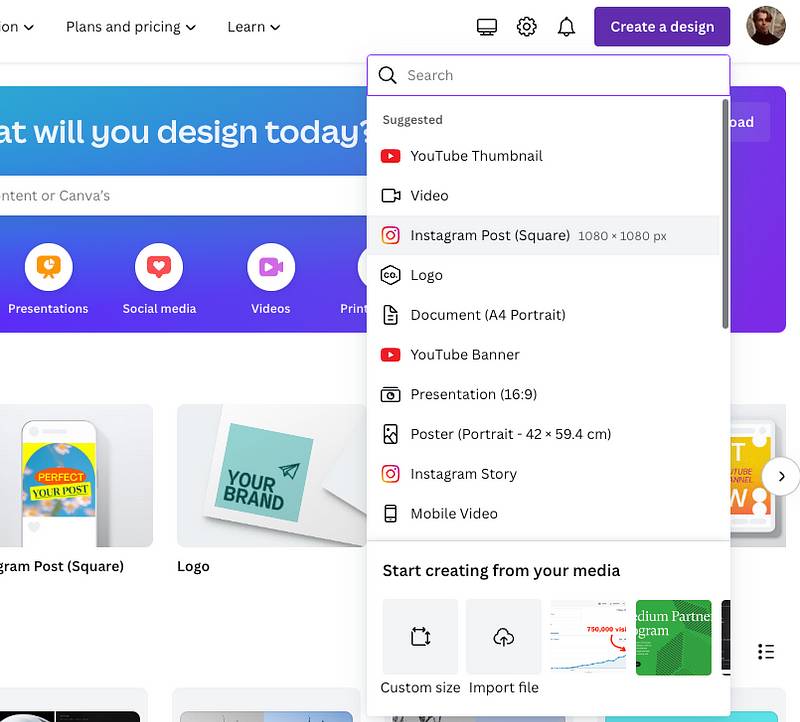Open the green Partner Program media thumbnail
The width and height of the screenshot is (800, 722).
(673, 637)
